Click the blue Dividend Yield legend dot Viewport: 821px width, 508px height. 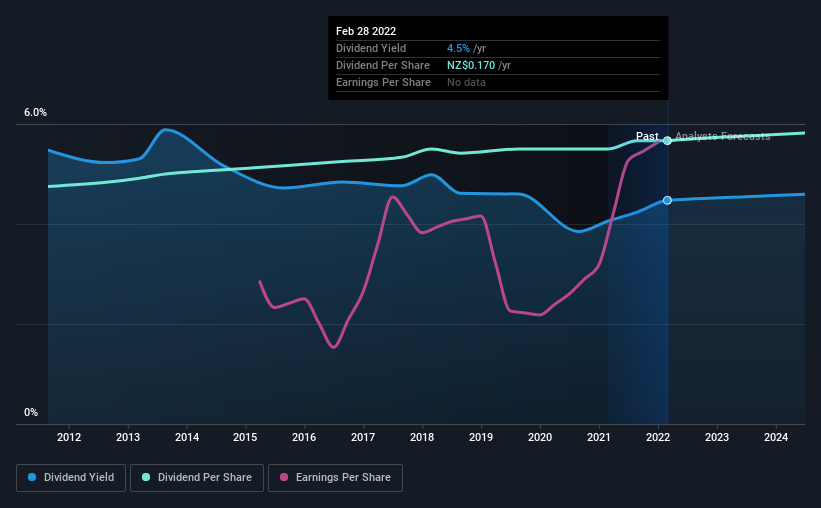32,477
